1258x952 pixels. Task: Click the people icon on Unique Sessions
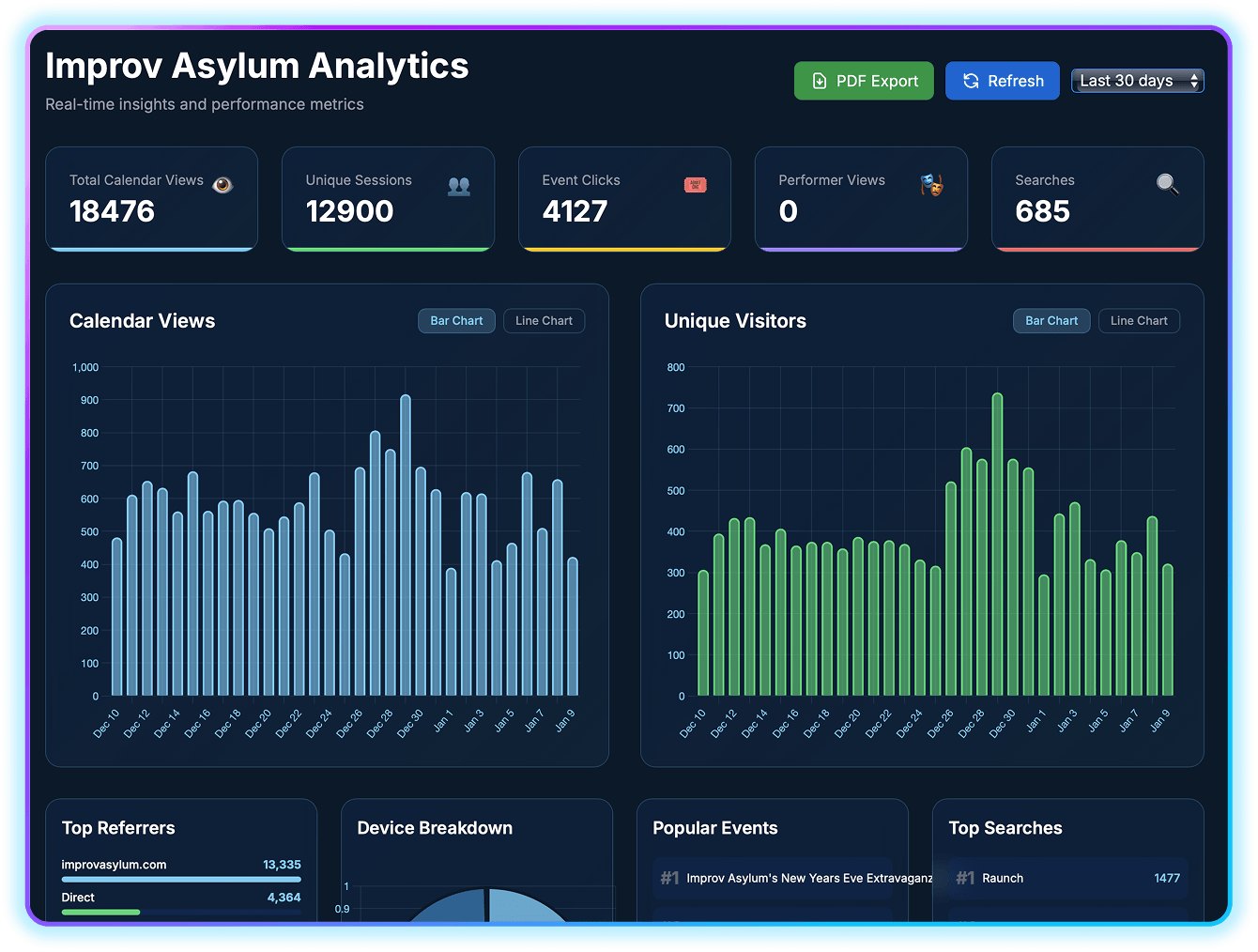coord(459,186)
